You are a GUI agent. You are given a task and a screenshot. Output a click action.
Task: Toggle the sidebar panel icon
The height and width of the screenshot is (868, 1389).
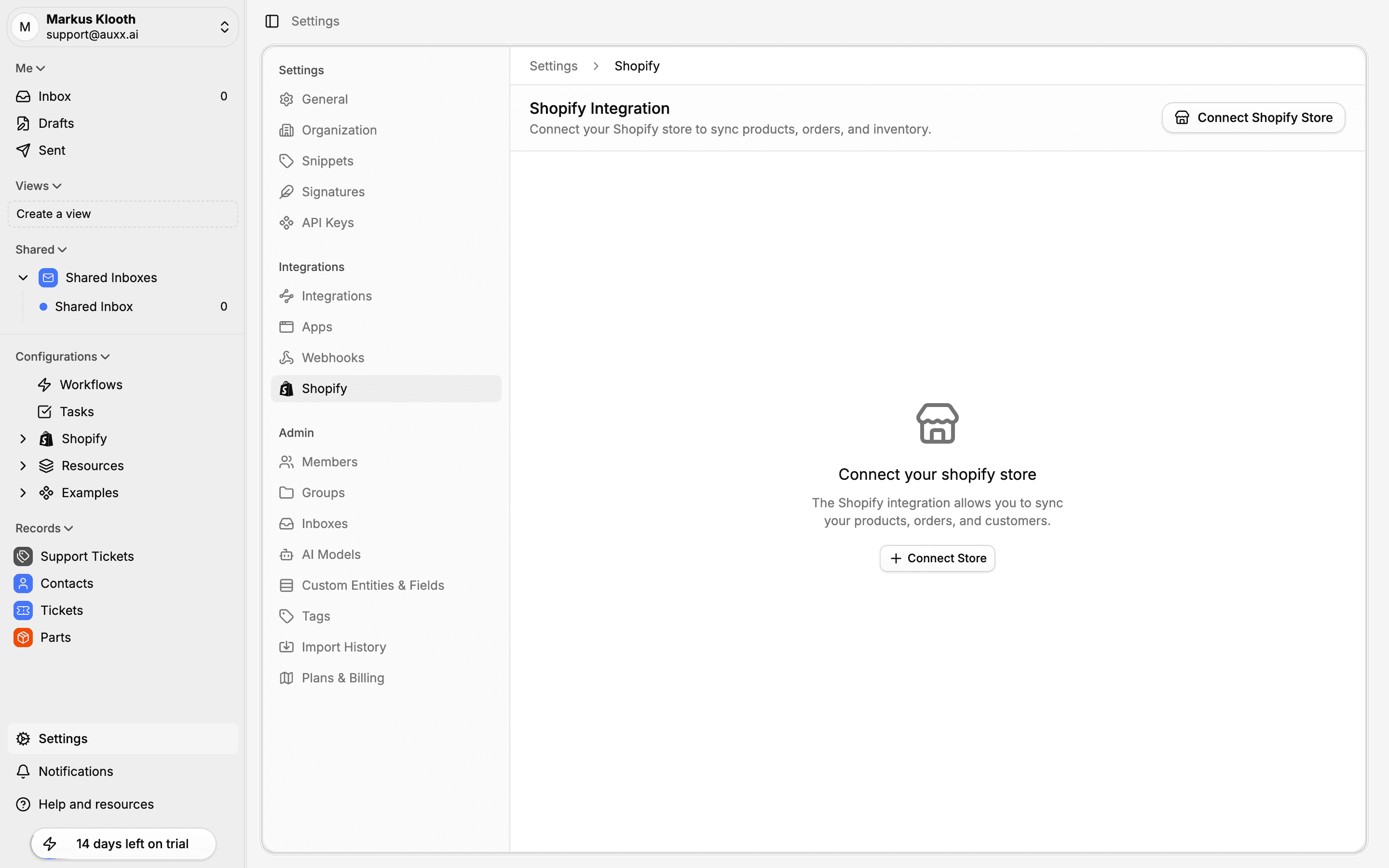pyautogui.click(x=272, y=21)
